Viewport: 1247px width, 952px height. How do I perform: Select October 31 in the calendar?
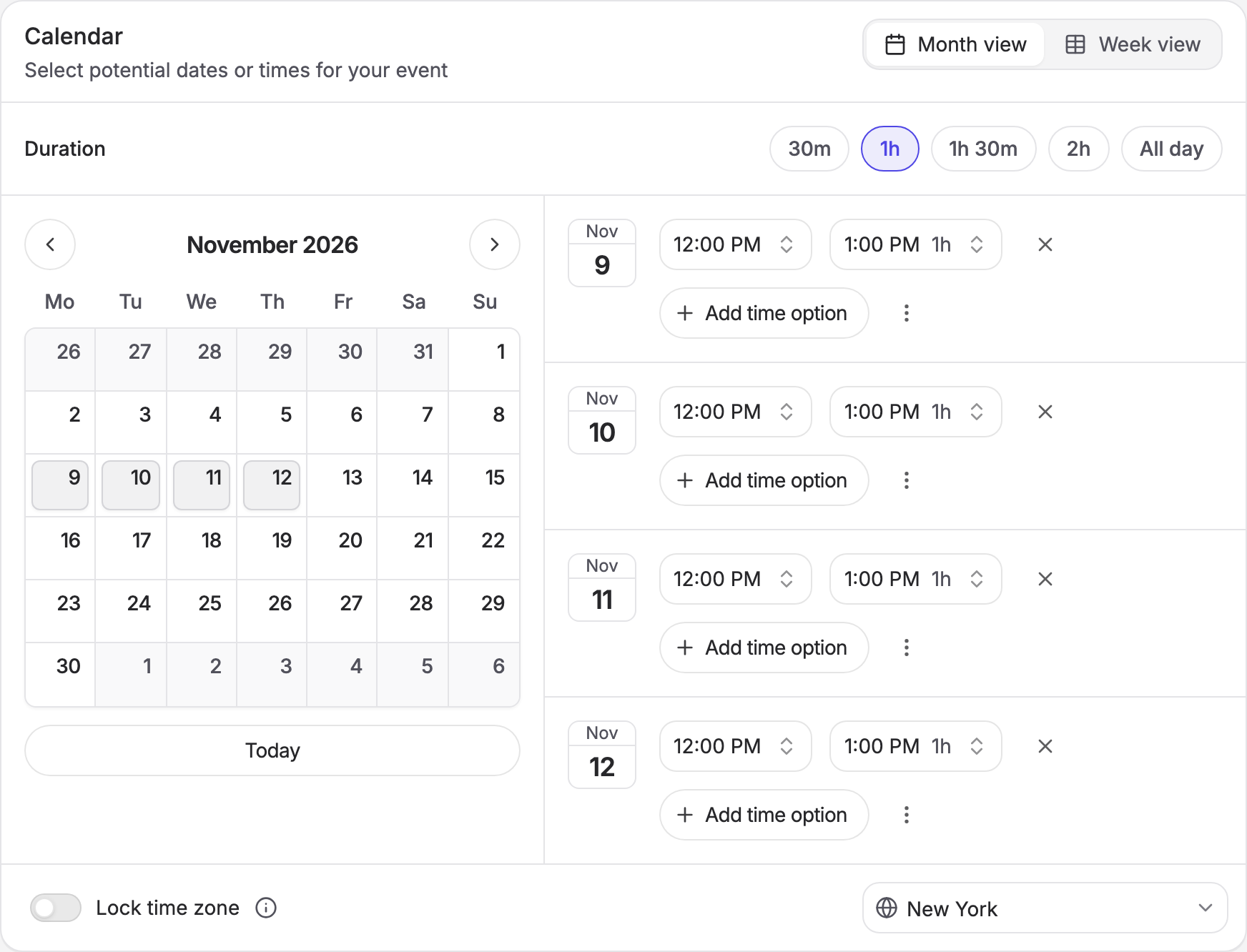pyautogui.click(x=413, y=360)
